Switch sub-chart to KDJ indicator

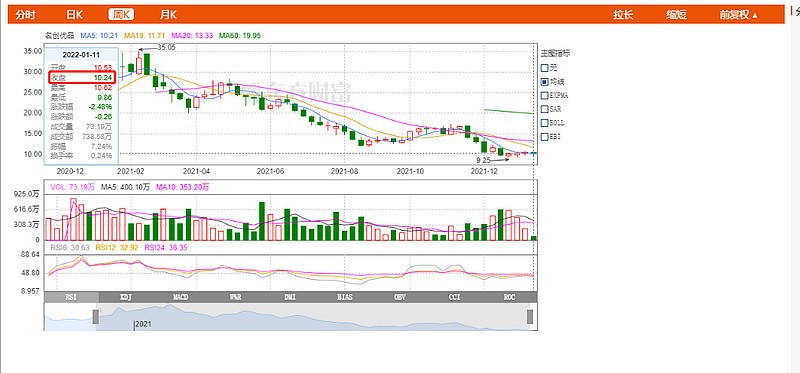point(126,297)
